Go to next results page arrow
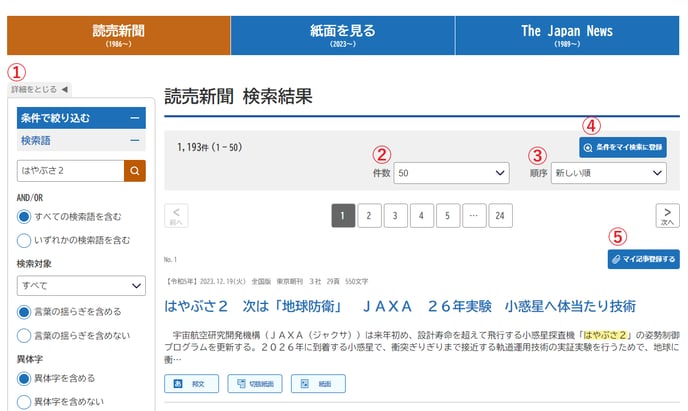The height and width of the screenshot is (411, 688). (667, 215)
